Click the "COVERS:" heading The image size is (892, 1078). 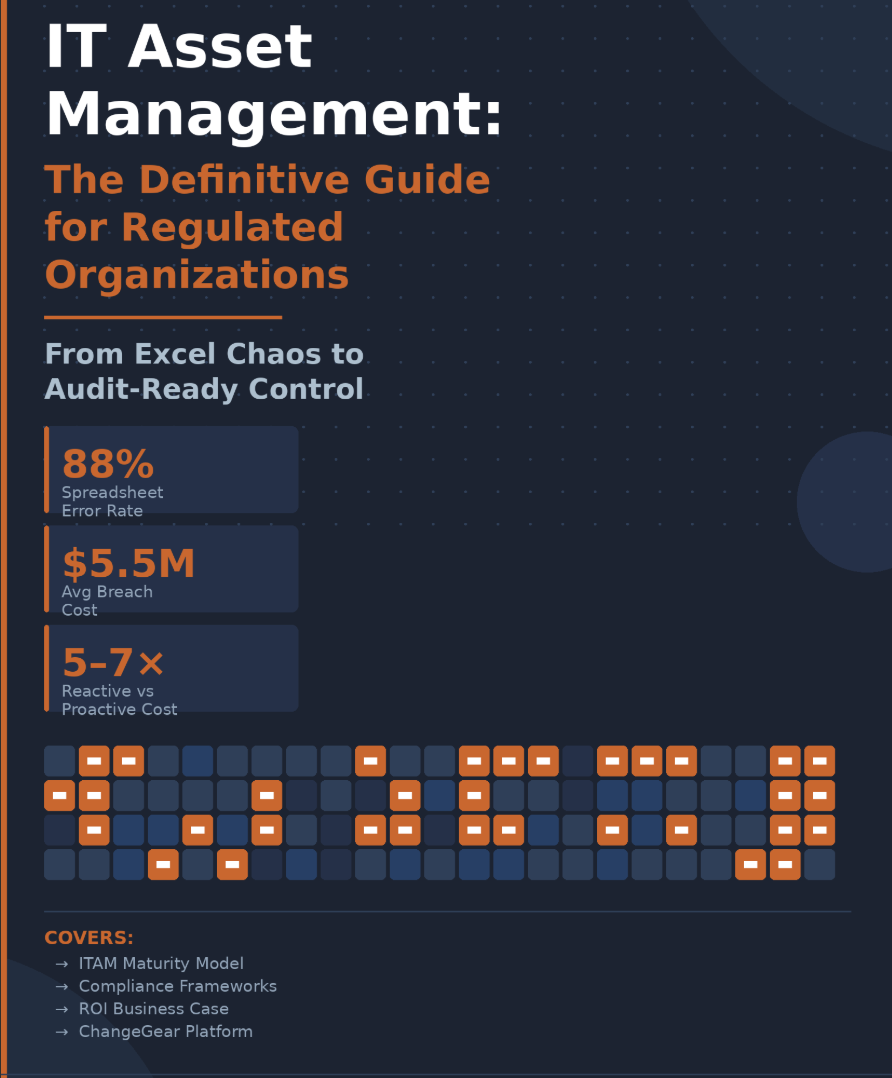pyautogui.click(x=89, y=938)
